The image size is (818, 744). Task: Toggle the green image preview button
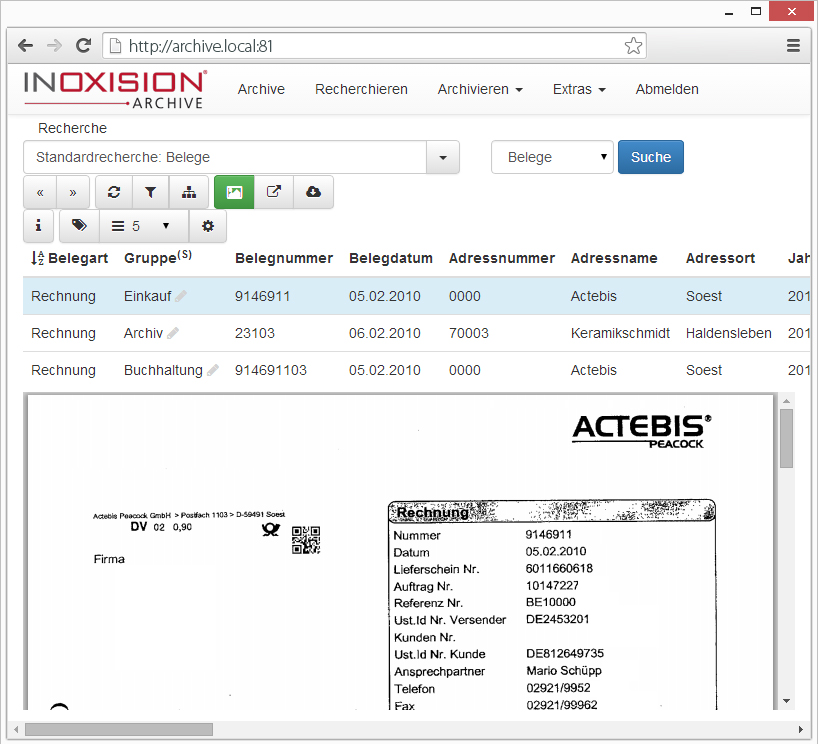coord(234,192)
